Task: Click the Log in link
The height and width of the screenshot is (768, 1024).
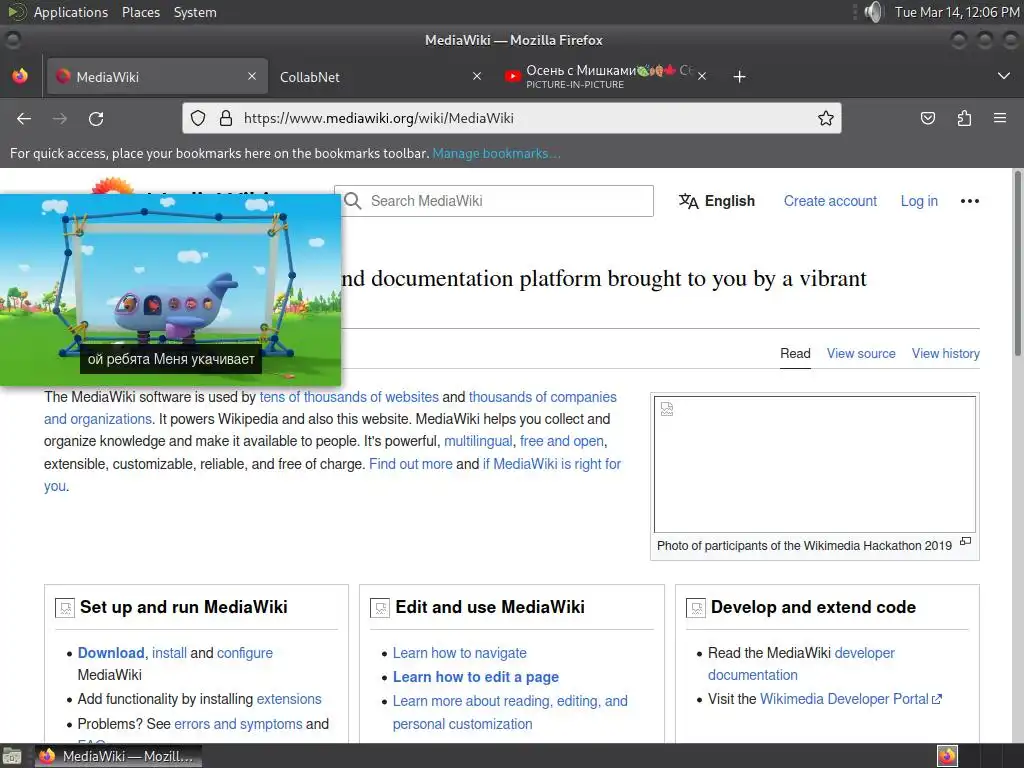Action: (x=919, y=201)
